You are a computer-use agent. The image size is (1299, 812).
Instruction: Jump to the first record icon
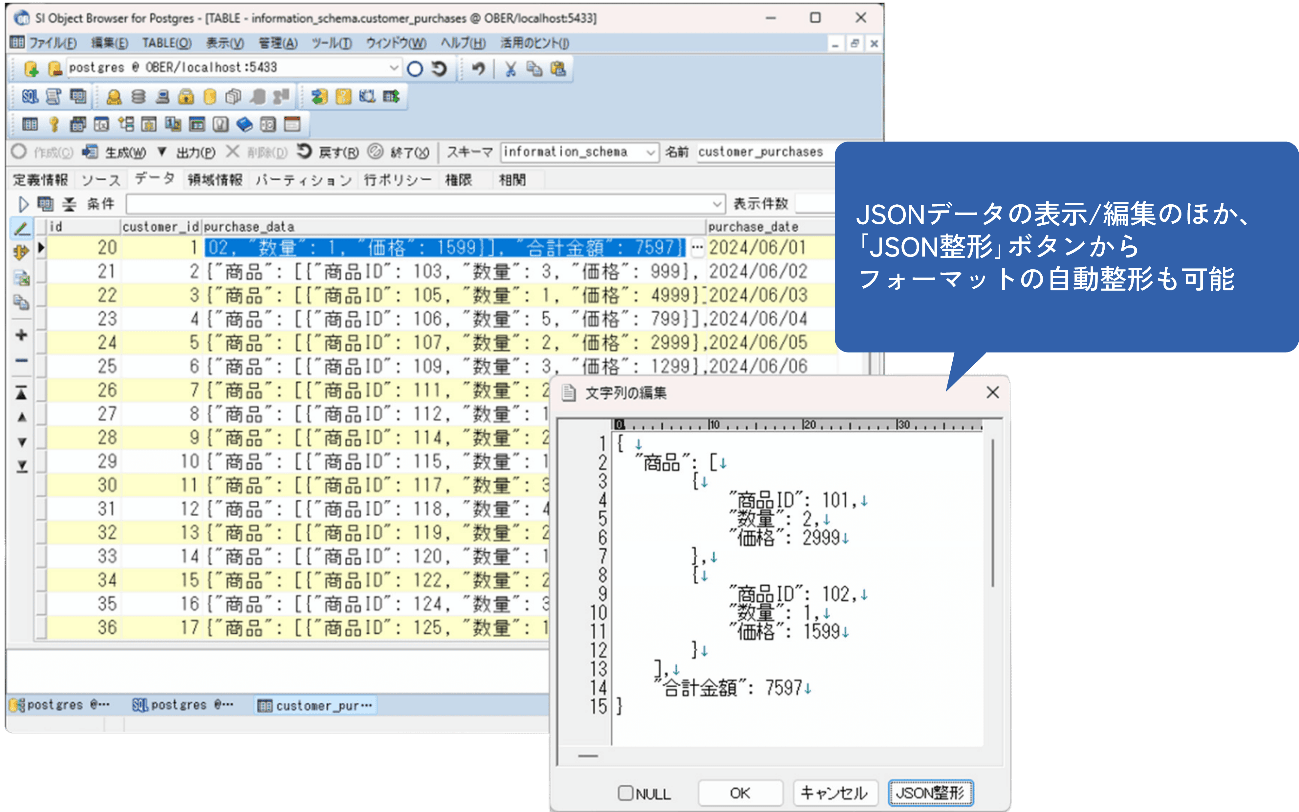pos(22,393)
